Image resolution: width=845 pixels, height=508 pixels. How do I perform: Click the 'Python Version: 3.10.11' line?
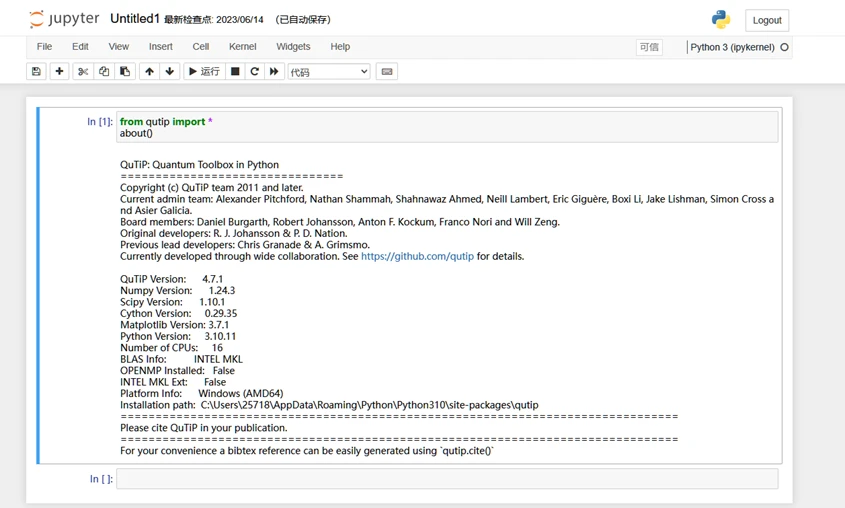tap(178, 336)
